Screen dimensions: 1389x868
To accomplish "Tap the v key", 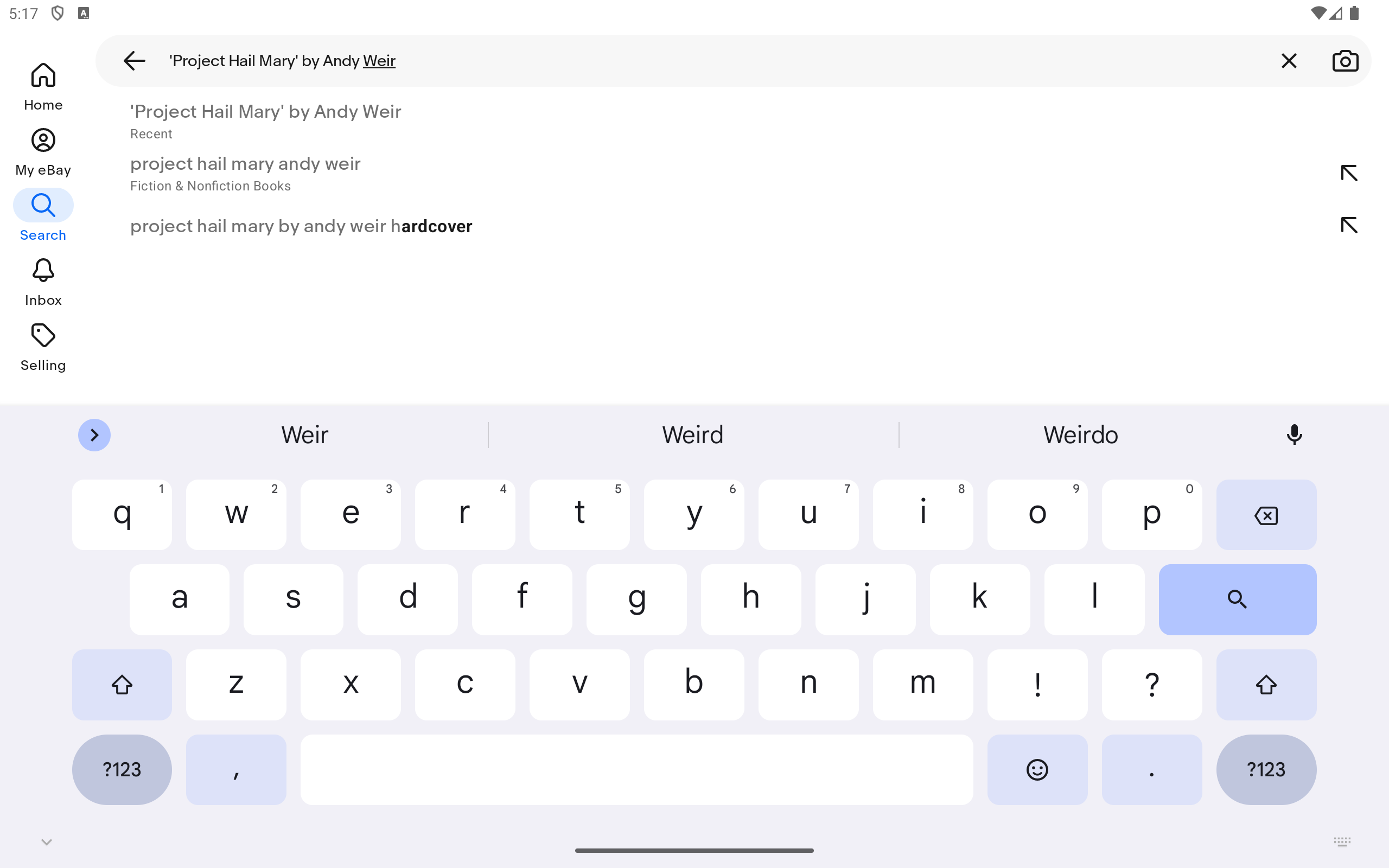I will [x=579, y=684].
